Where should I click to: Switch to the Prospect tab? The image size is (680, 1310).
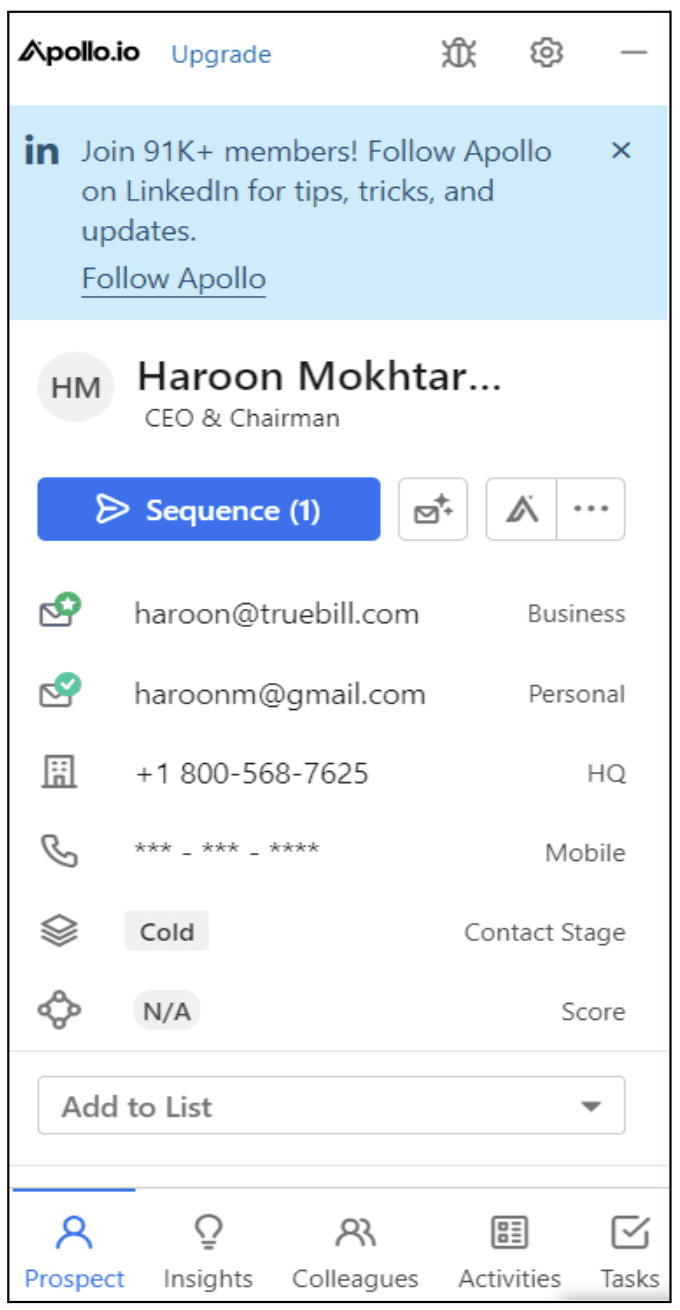[x=75, y=1250]
